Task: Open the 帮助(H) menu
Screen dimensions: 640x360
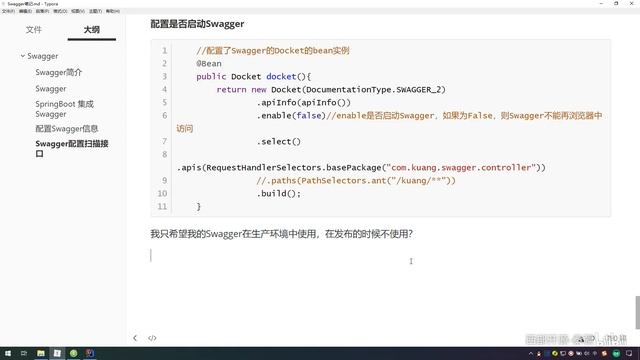Action: [113, 11]
